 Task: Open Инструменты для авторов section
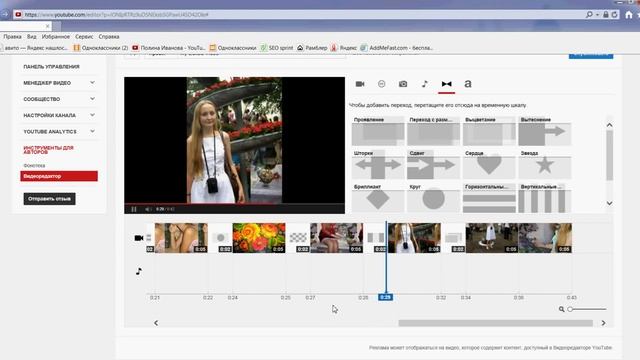[x=48, y=150]
